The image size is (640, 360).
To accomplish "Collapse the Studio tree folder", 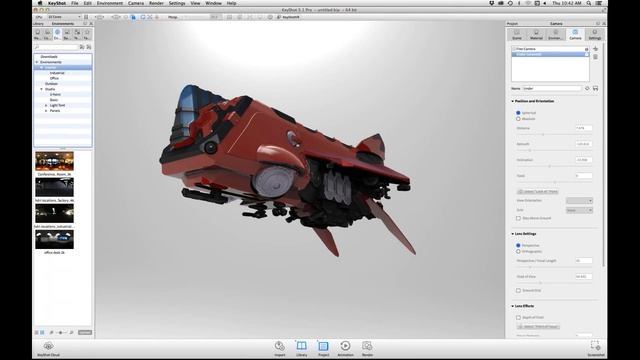I will click(x=41, y=89).
